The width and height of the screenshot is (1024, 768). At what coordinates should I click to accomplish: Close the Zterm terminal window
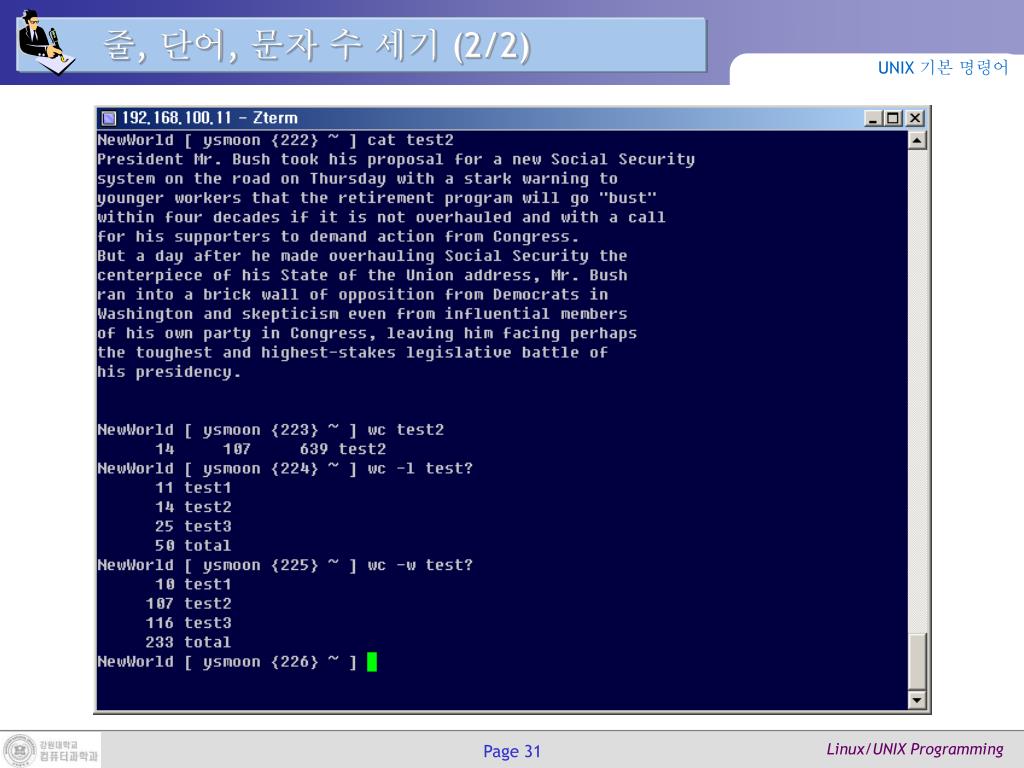click(x=915, y=118)
